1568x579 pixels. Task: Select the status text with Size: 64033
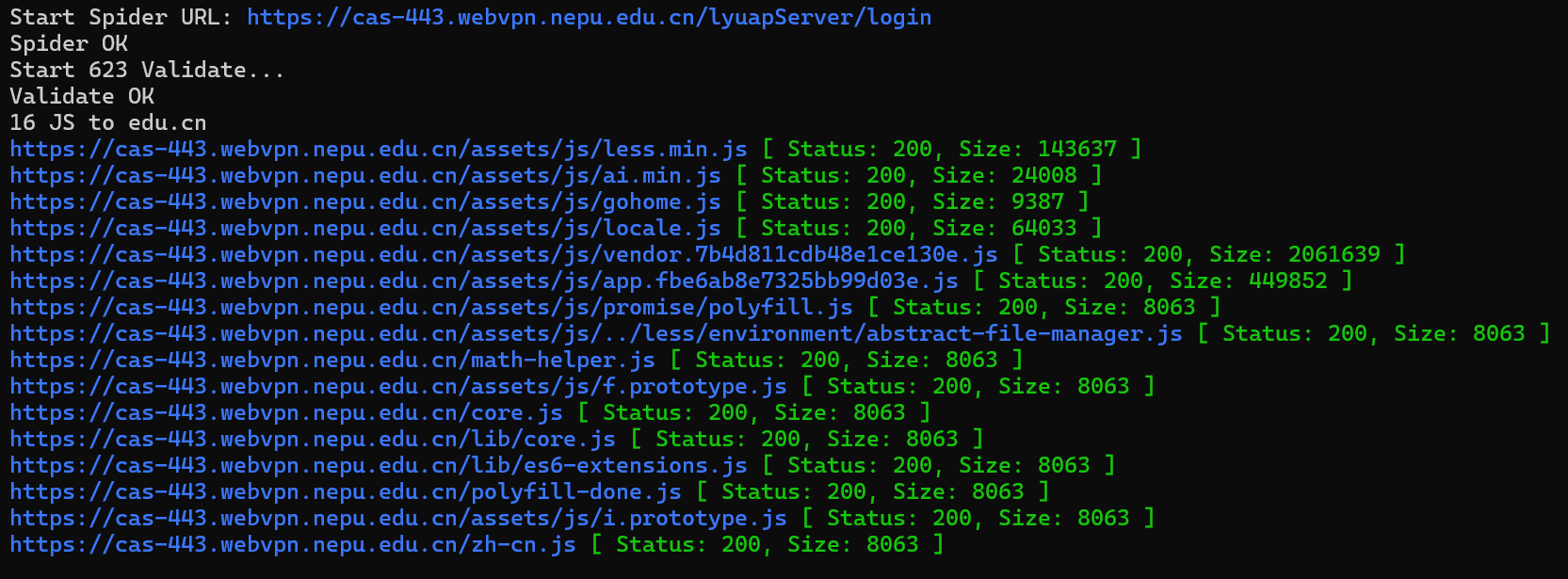point(919,229)
